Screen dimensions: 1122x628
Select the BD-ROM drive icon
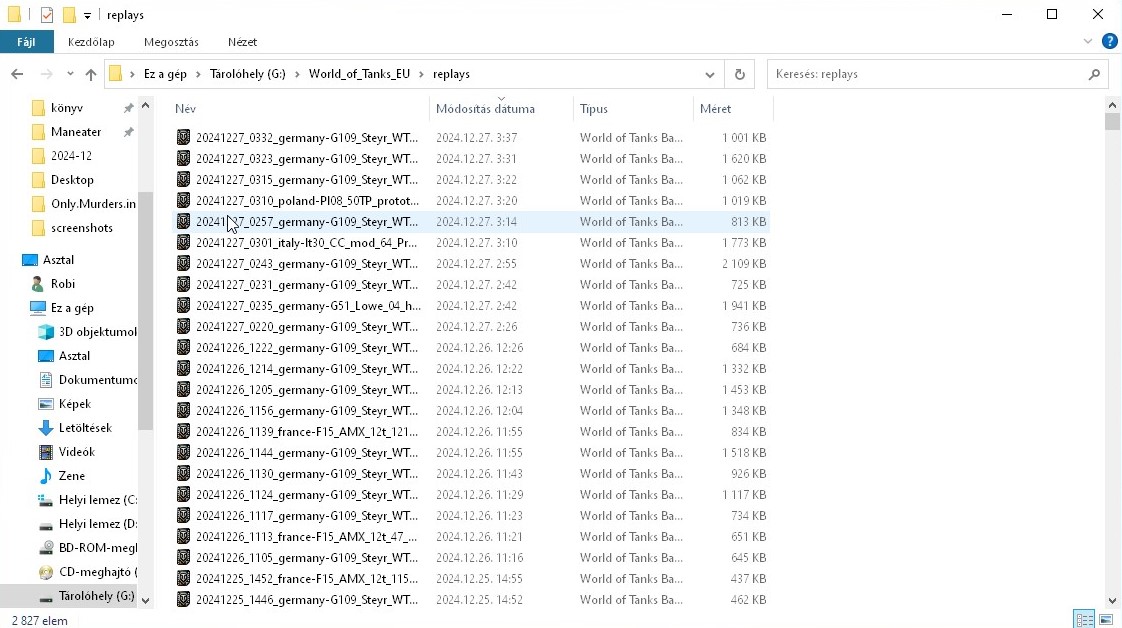coord(46,548)
